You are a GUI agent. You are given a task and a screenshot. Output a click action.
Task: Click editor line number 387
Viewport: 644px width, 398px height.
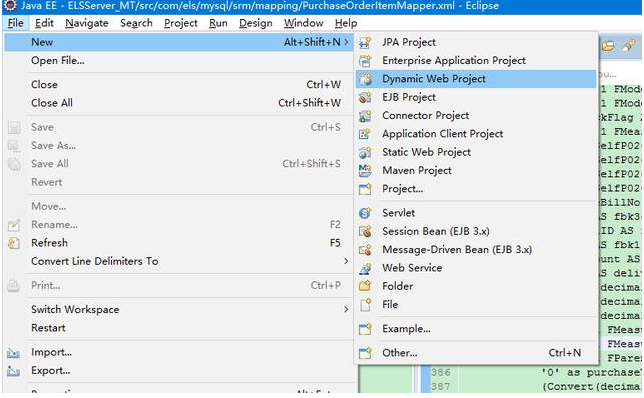pyautogui.click(x=440, y=386)
